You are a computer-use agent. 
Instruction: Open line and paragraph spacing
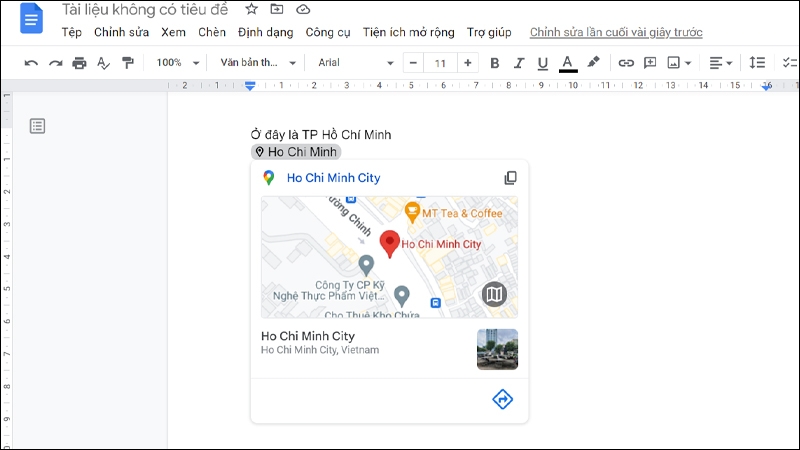point(757,63)
